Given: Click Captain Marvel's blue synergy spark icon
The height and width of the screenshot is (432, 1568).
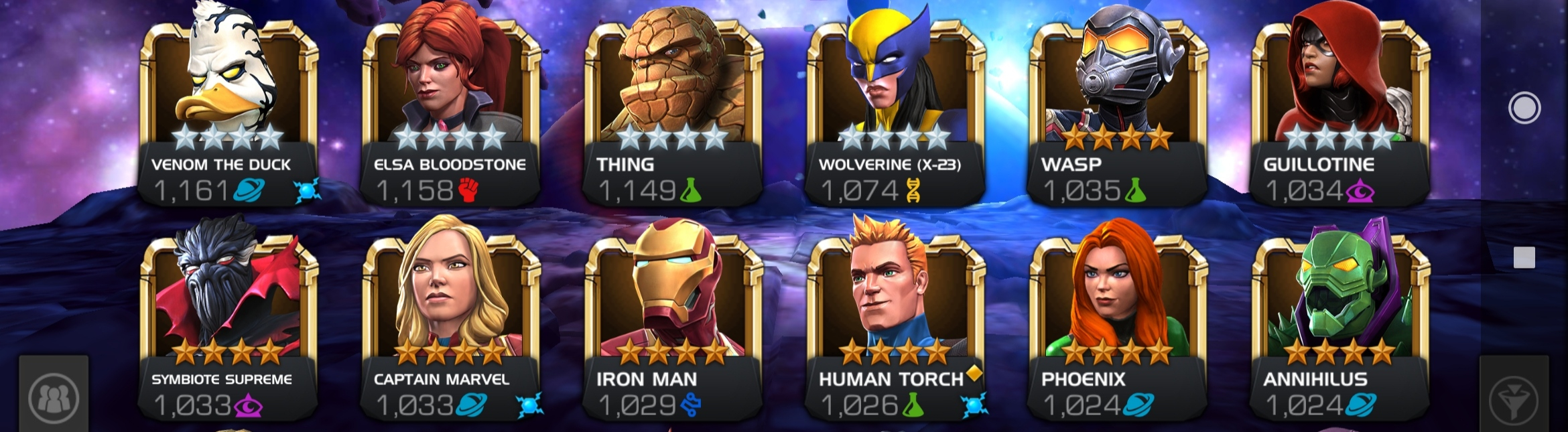Looking at the screenshot, I should [x=529, y=406].
